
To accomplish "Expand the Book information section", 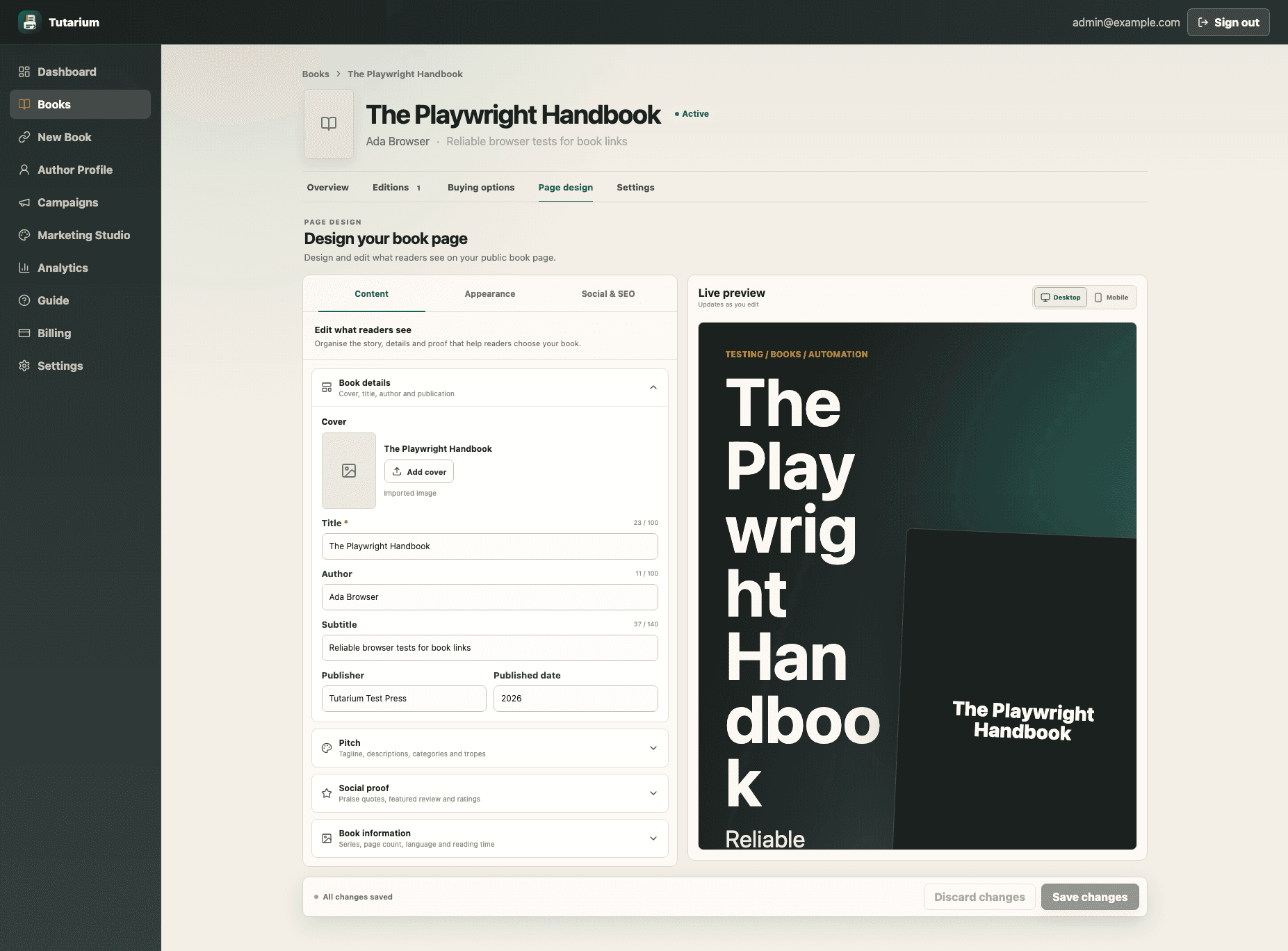I will click(653, 838).
